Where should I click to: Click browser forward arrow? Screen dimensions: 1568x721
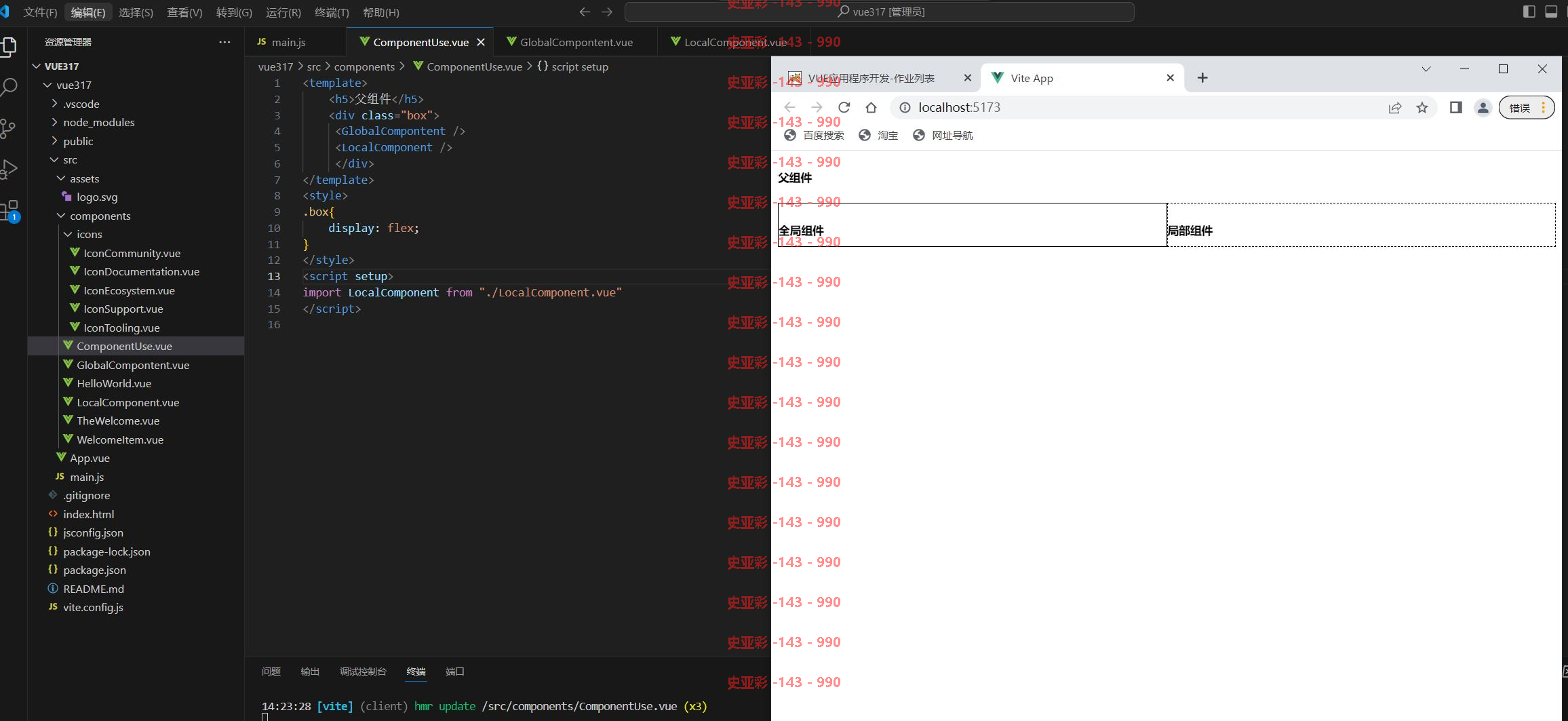tap(817, 107)
